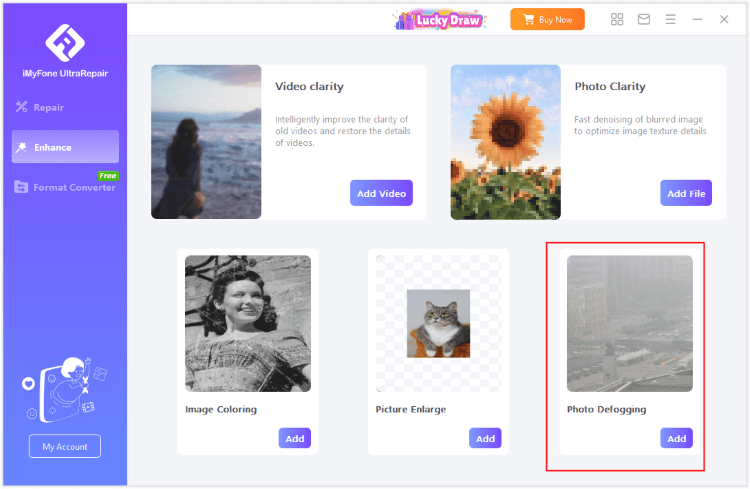Select the Enhance tab in sidebar
Viewport: 750px width, 489px height.
(65, 147)
